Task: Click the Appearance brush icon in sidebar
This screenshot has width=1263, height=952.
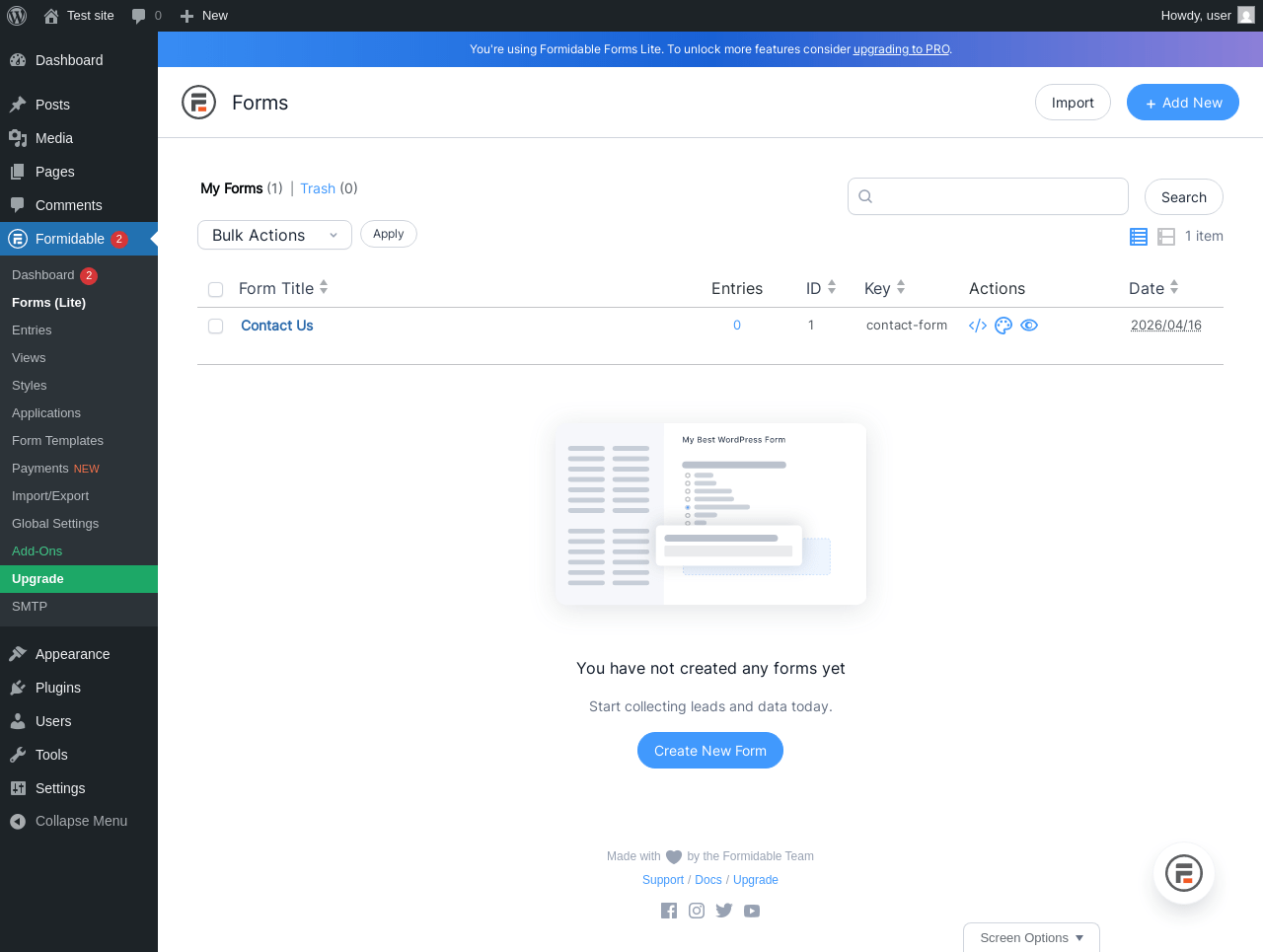Action: [x=18, y=654]
